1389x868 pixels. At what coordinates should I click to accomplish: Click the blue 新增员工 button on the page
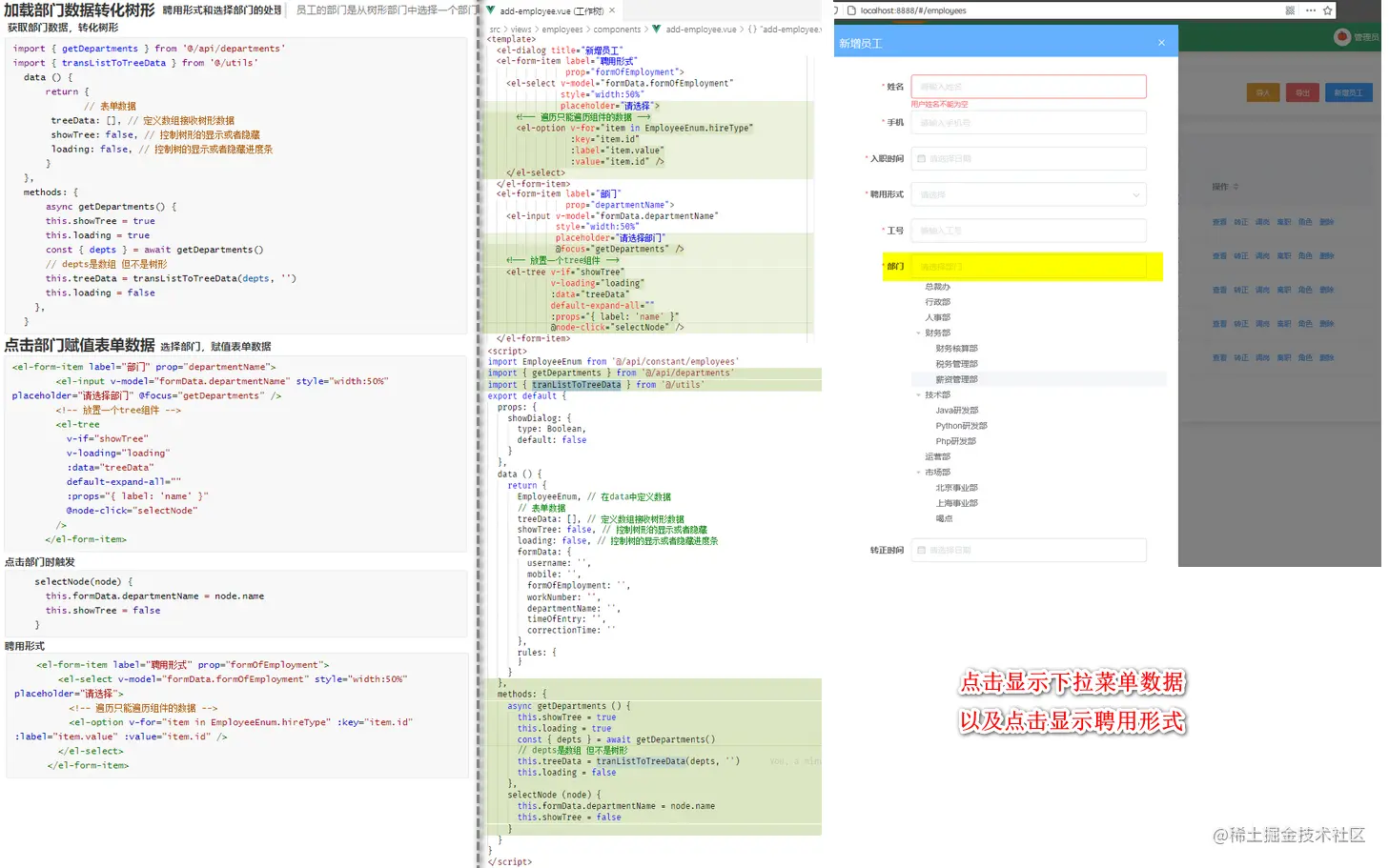tap(1348, 92)
